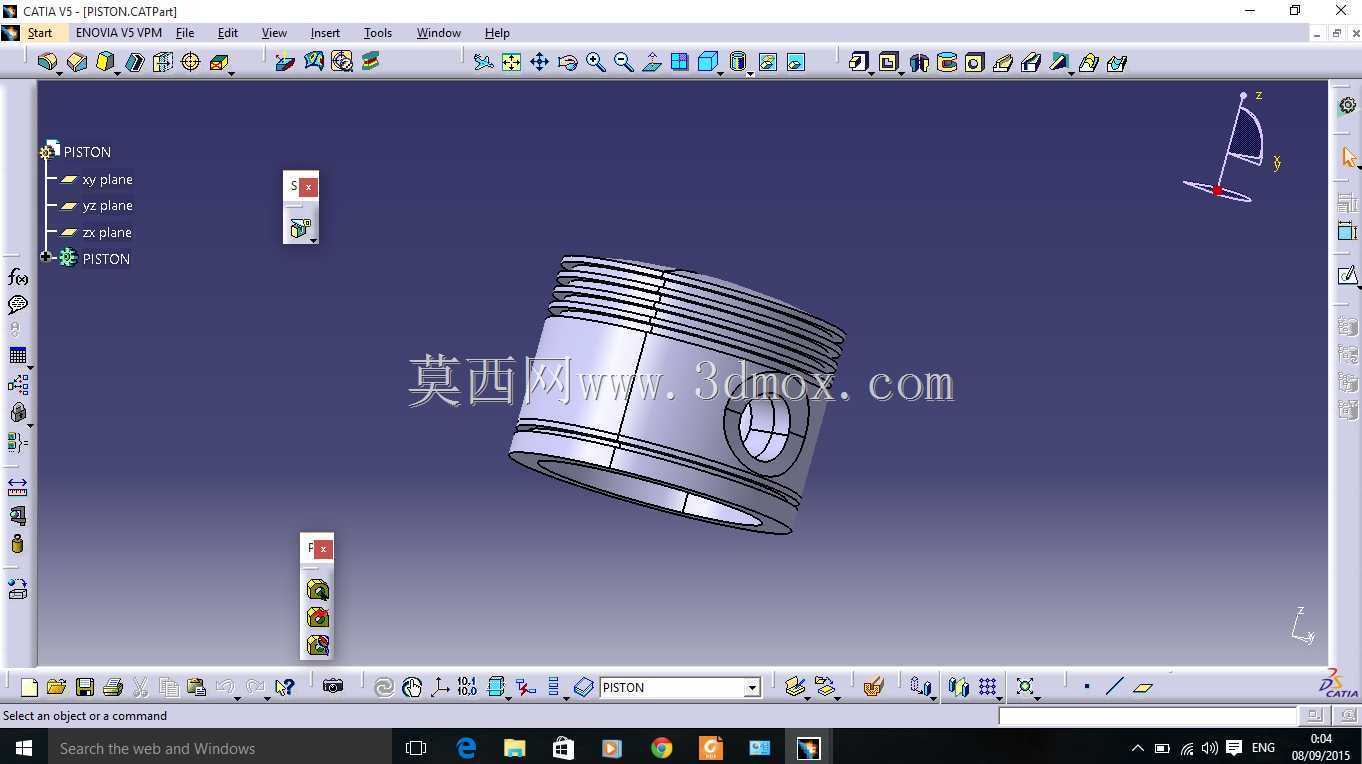
Task: Click the Hide/Show icon
Action: pos(767,62)
